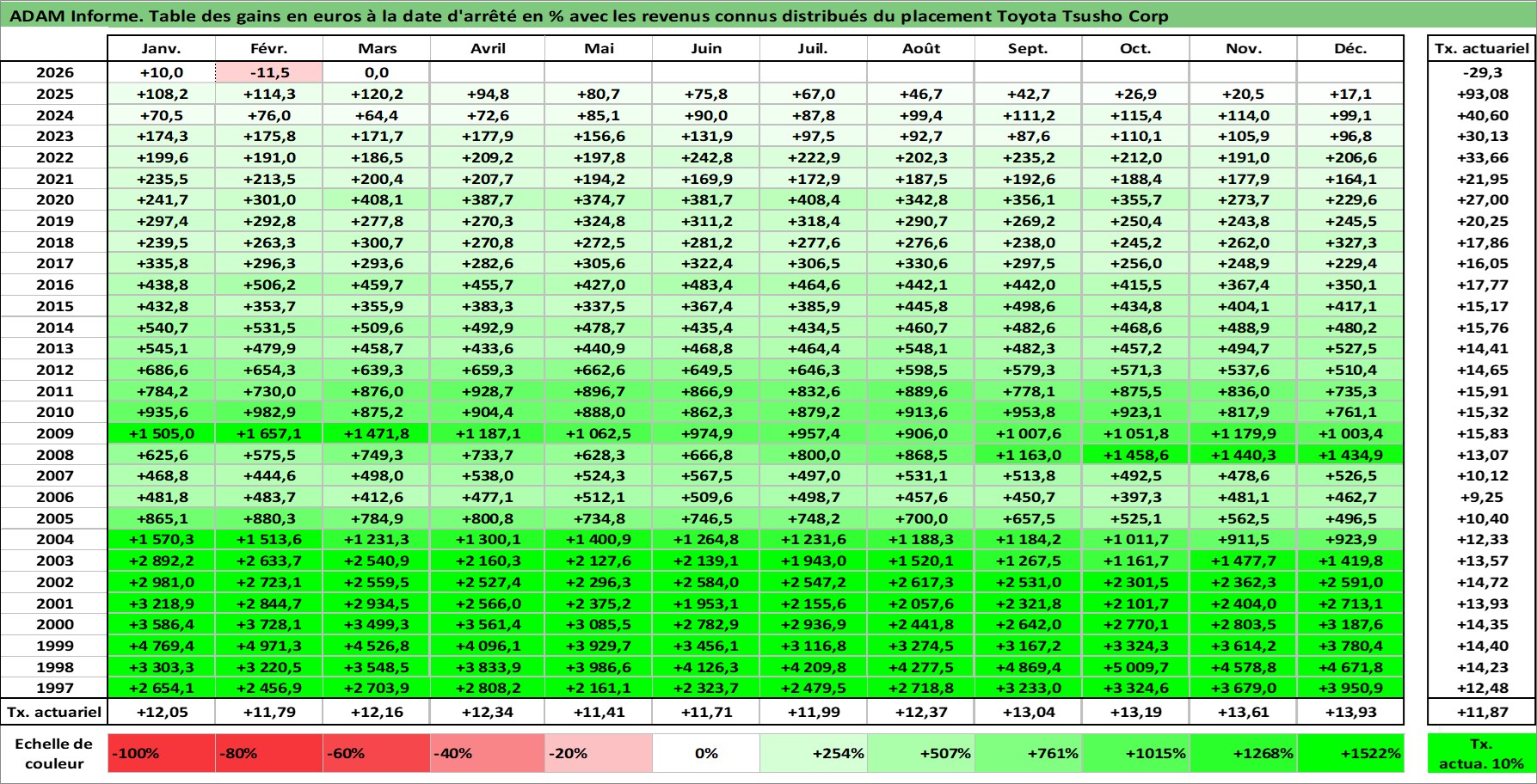
Task: Click the +1 505,0 cell in 2009
Action: (x=162, y=433)
